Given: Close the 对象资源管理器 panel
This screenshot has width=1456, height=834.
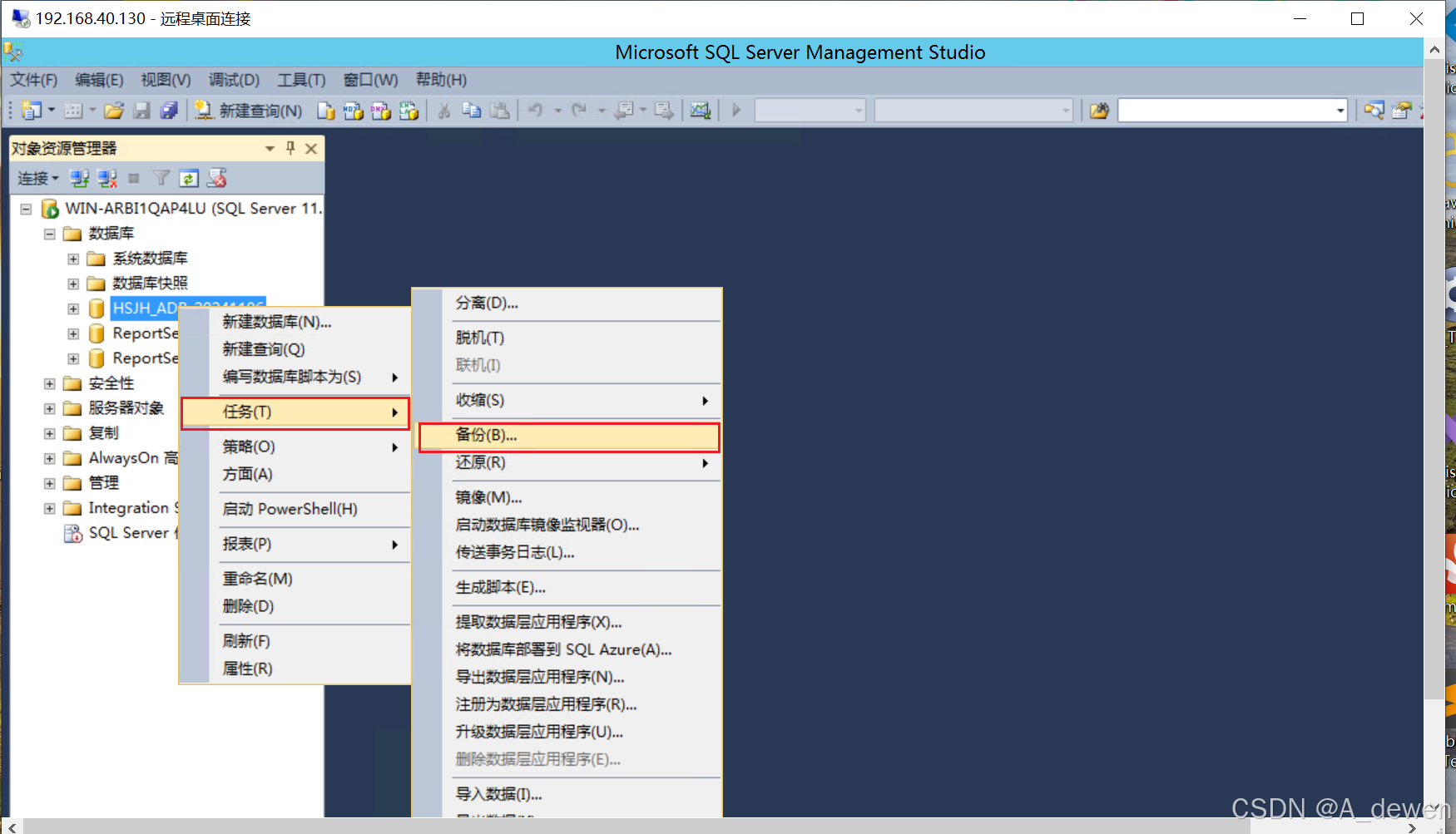Looking at the screenshot, I should tap(311, 148).
